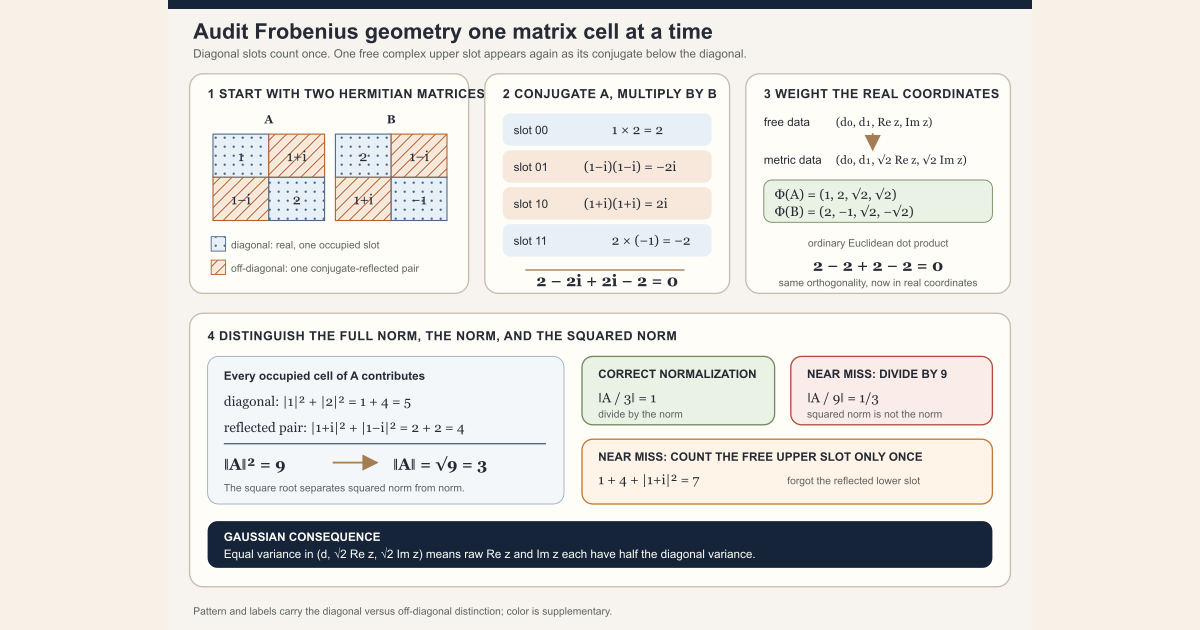The width and height of the screenshot is (1200, 630).
Task: Select the top-left dotted cell of matrix B
Action: point(363,156)
